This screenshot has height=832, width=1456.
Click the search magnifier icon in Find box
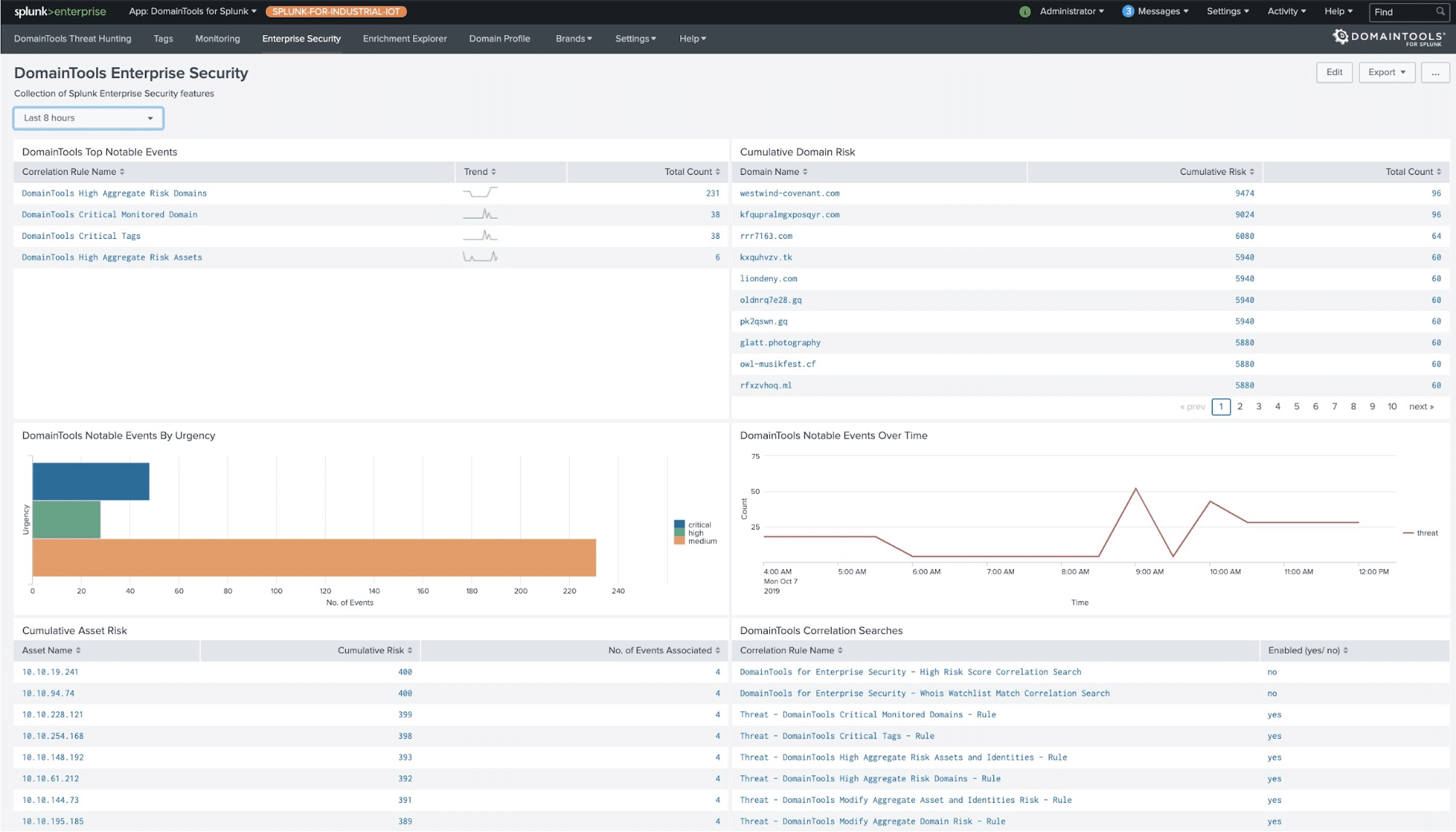(1440, 12)
